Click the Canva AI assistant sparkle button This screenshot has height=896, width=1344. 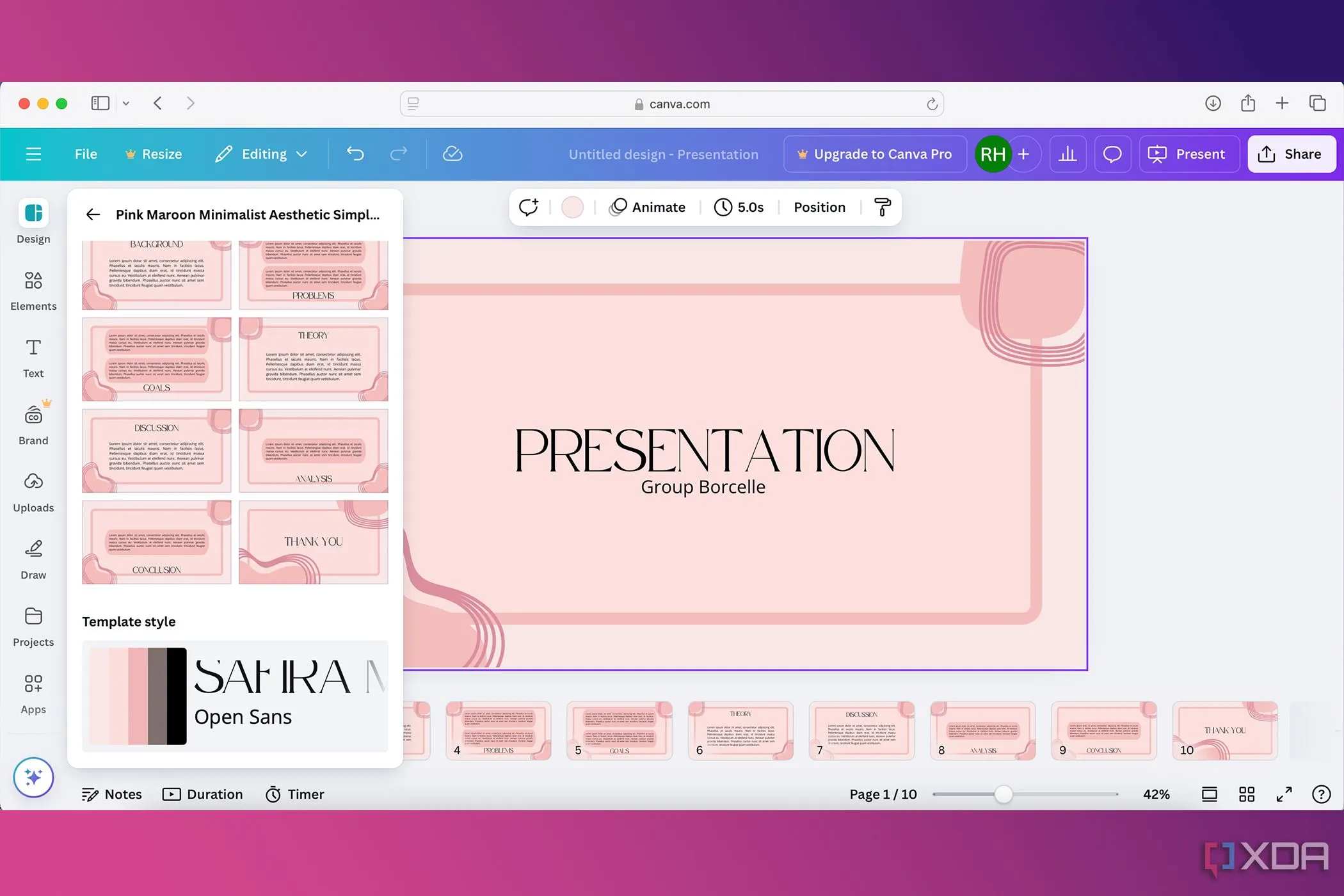click(x=33, y=777)
